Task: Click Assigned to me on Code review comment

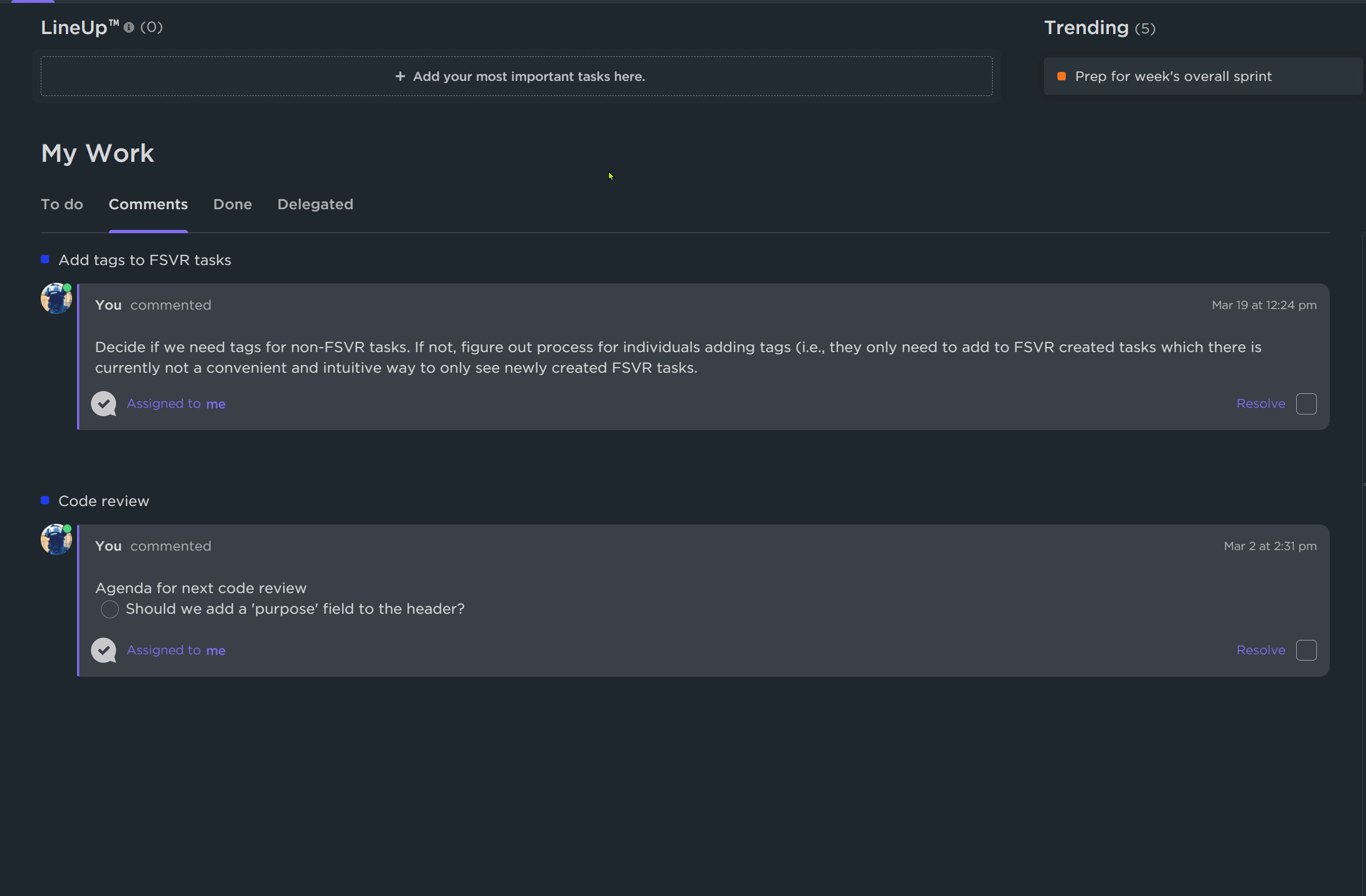Action: coord(176,651)
